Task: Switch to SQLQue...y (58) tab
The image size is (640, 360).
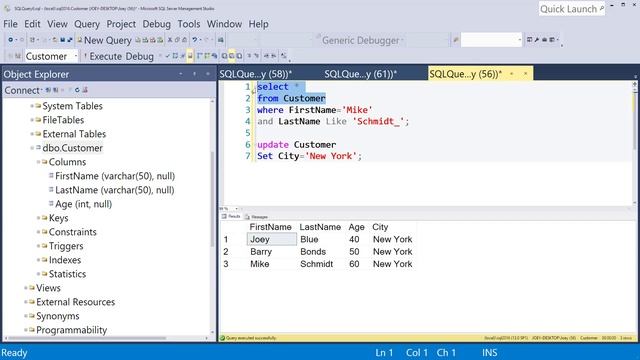Action: coord(256,74)
